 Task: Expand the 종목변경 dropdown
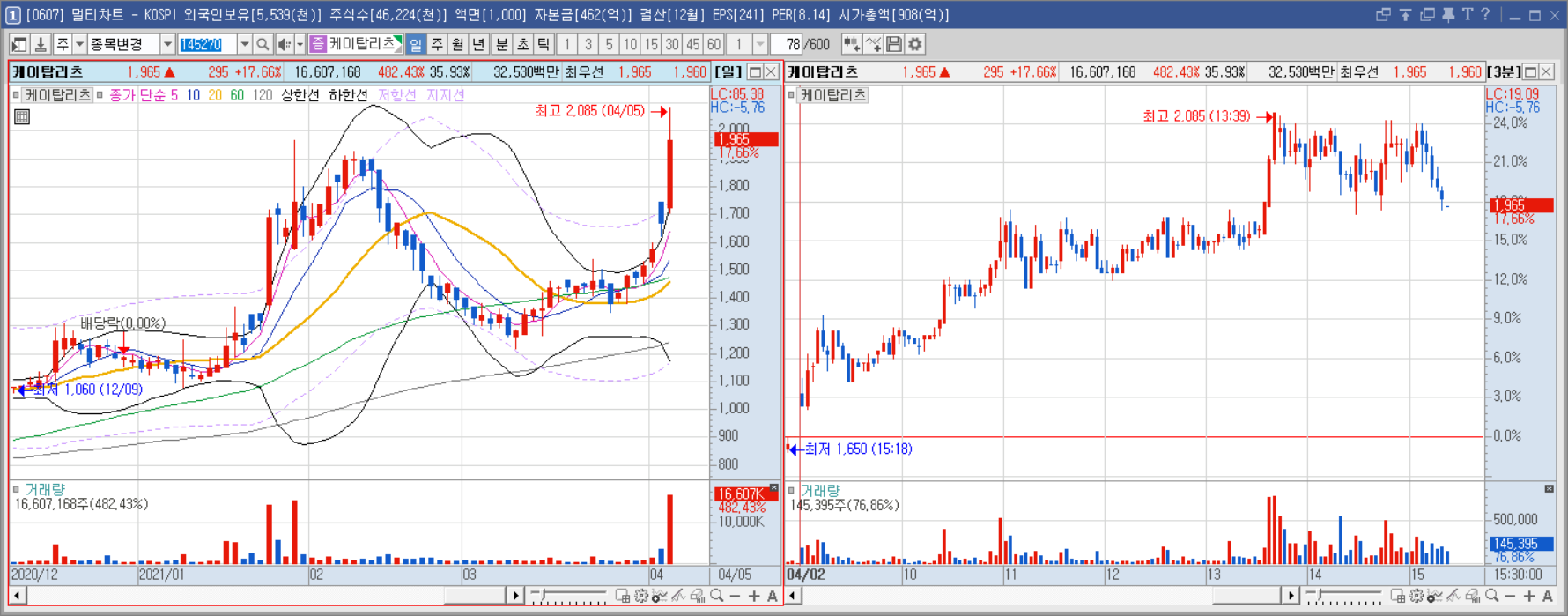coord(167,44)
